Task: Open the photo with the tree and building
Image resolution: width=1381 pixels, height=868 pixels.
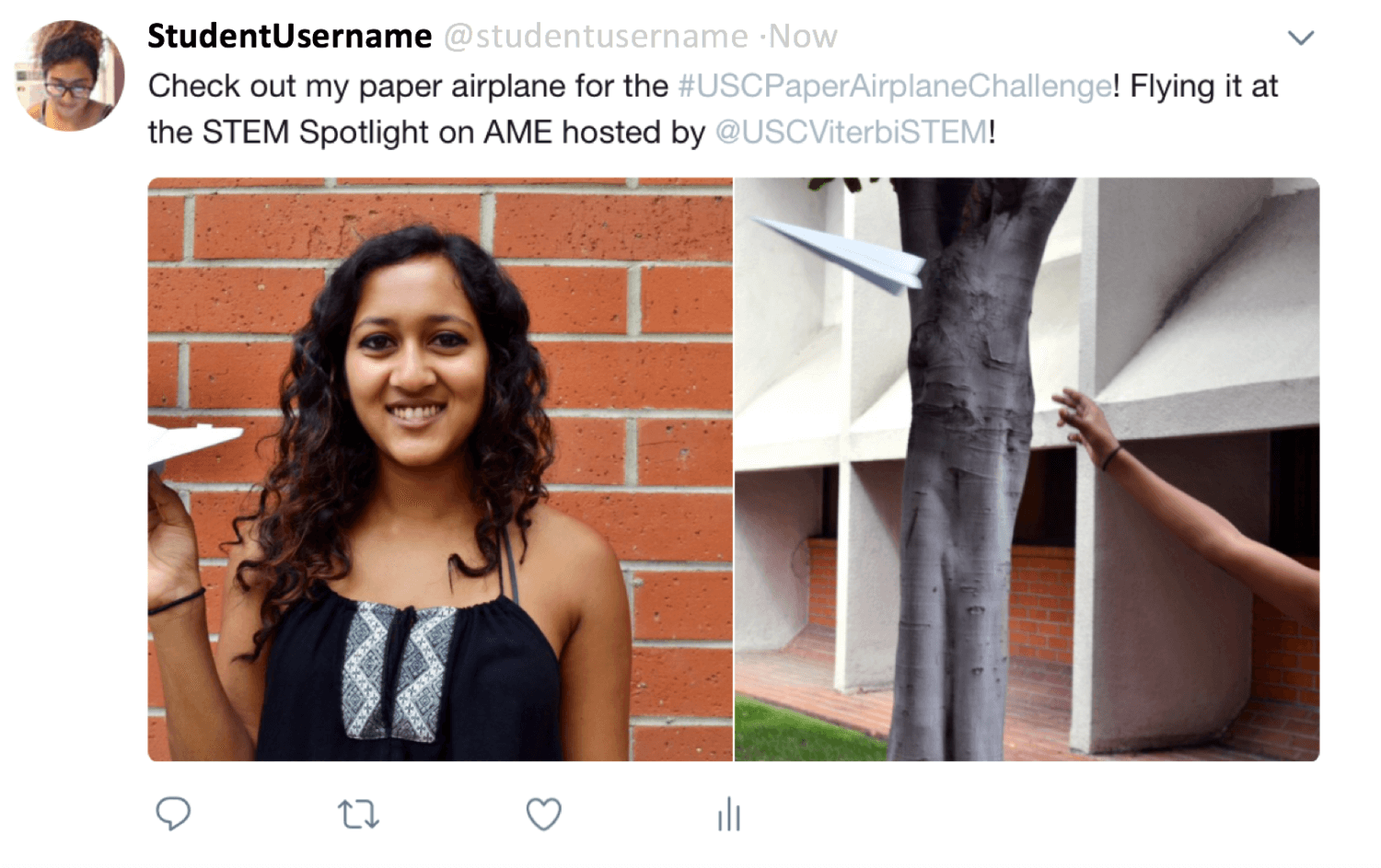Action: point(1027,469)
